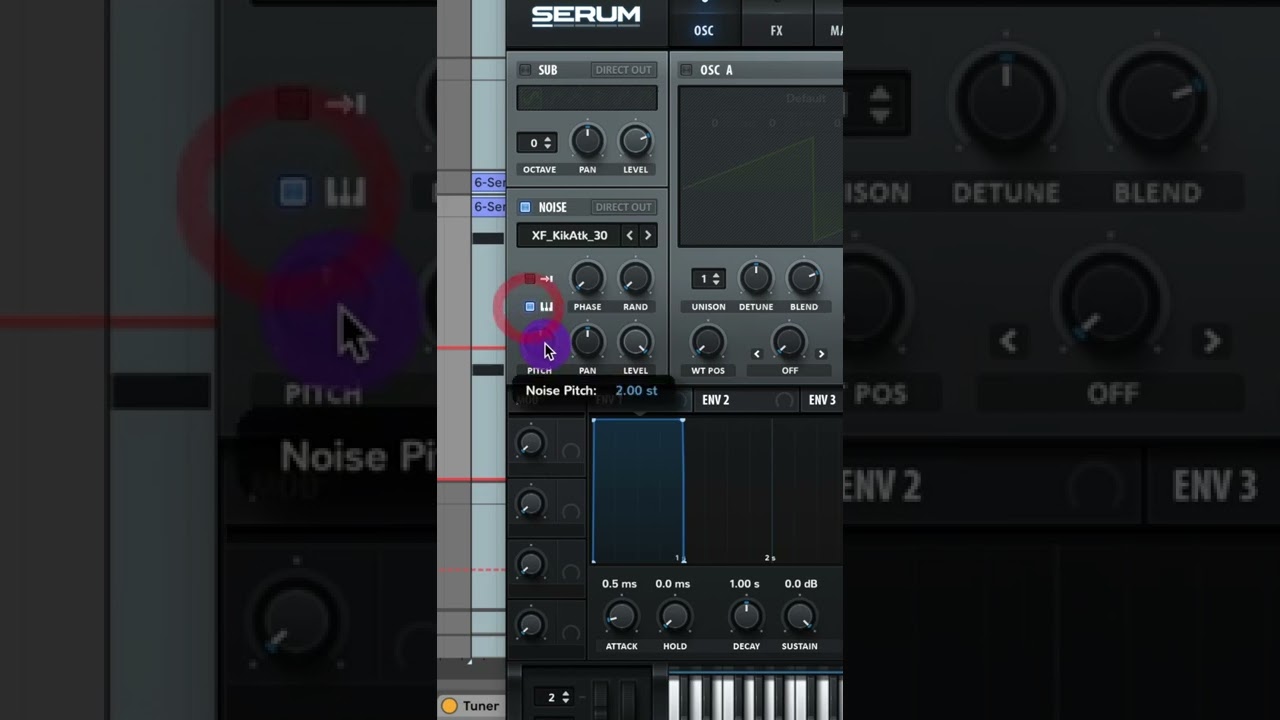
Task: Switch to the FX tab
Action: tap(776, 30)
